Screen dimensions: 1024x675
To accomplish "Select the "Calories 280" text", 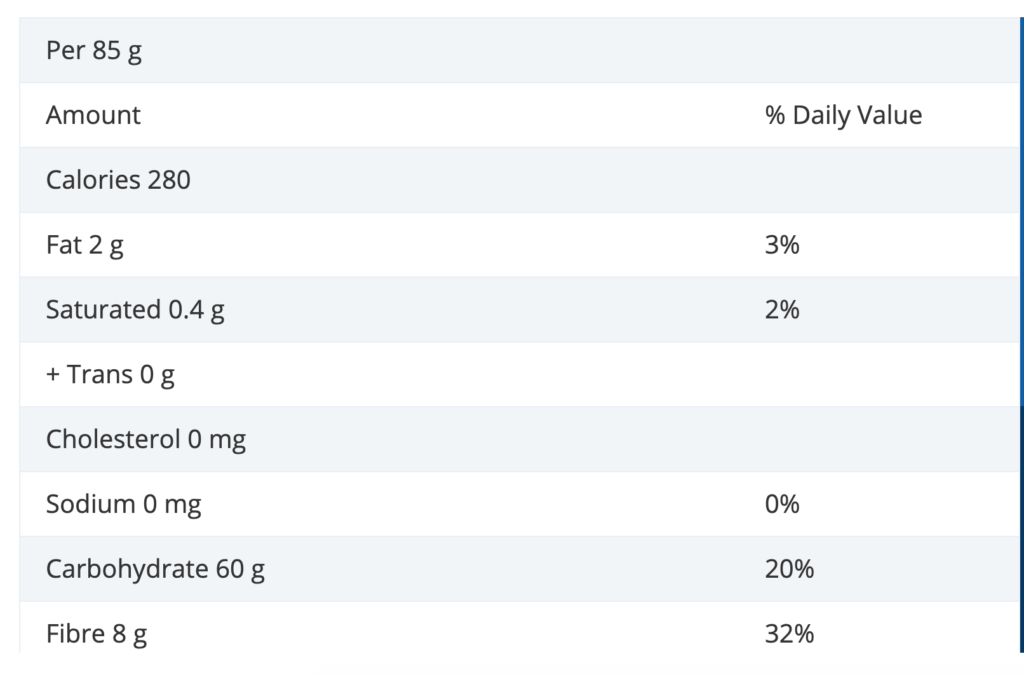I will [x=118, y=180].
